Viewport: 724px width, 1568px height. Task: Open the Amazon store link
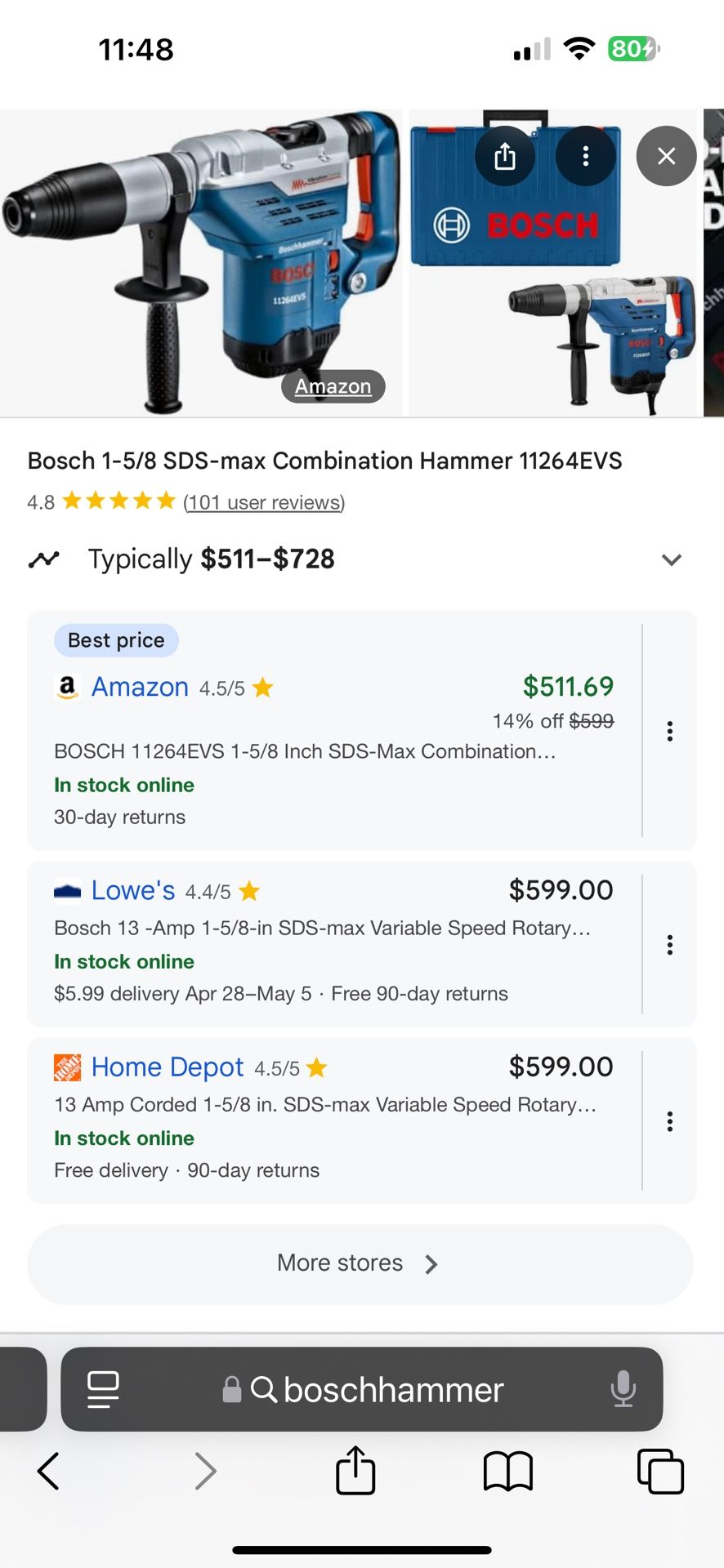pos(140,687)
